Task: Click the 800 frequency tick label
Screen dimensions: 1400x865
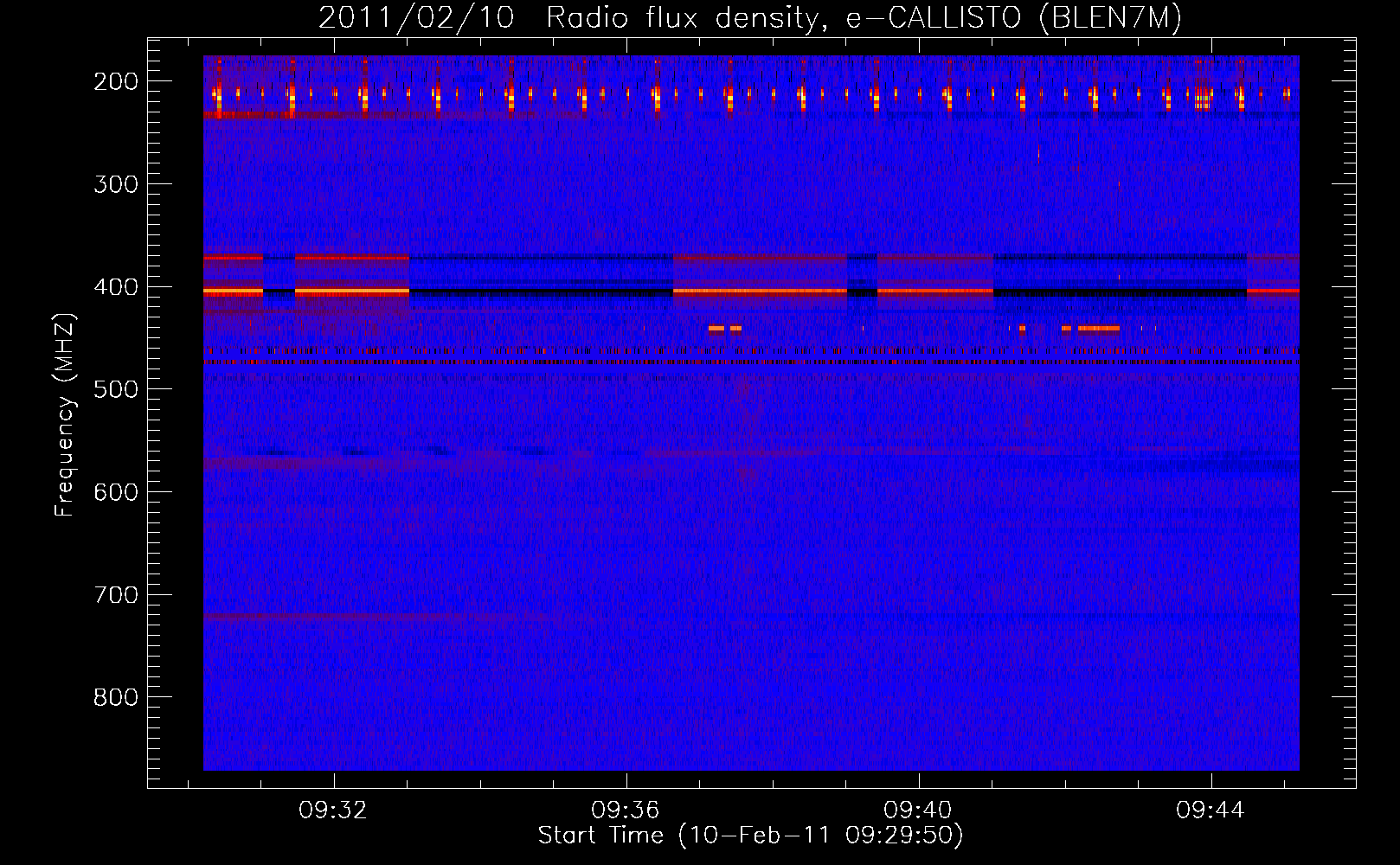Action: (x=116, y=697)
